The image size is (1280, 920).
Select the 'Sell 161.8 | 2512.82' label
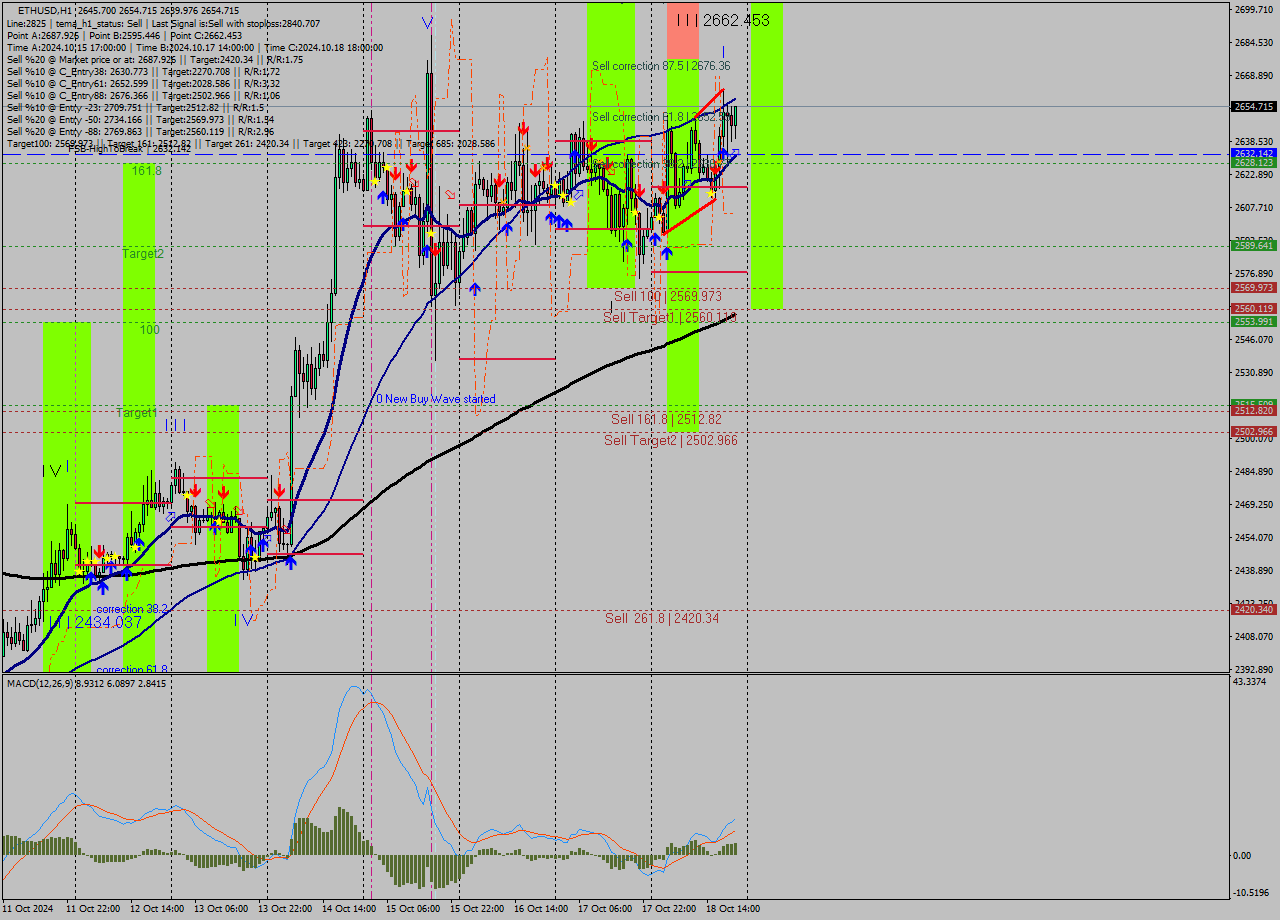coord(666,419)
